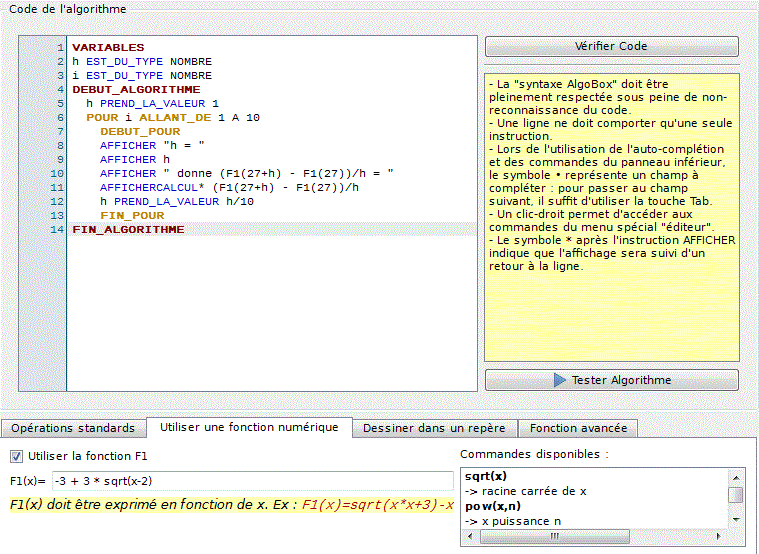Click the commands list scroll up arrow

click(x=735, y=477)
